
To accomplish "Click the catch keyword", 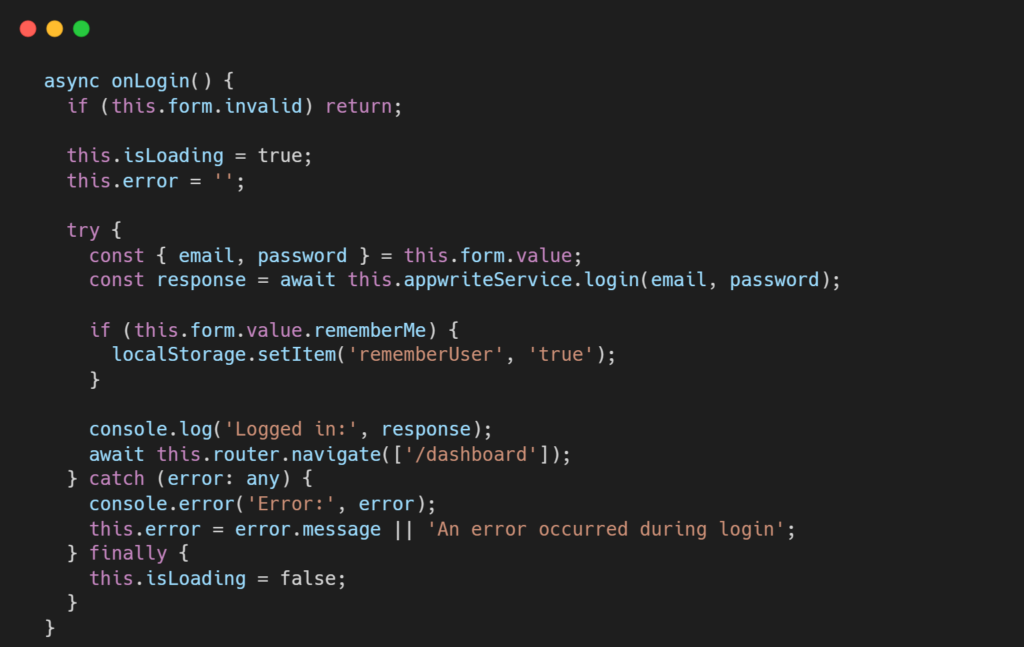I will 116,479.
